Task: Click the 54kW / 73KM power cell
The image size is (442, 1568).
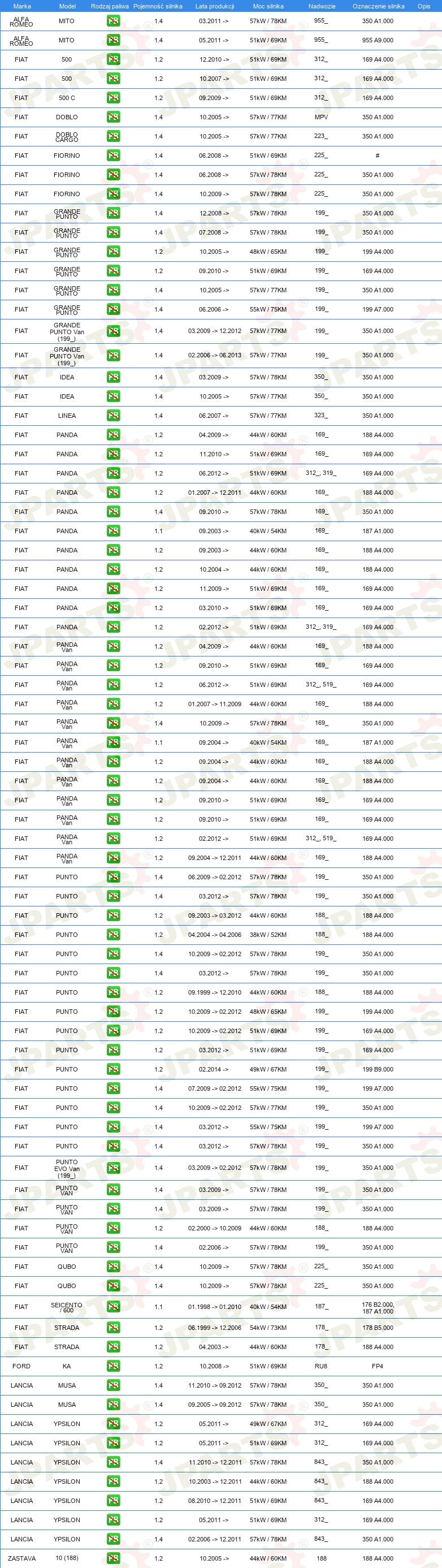Action: 268,1328
